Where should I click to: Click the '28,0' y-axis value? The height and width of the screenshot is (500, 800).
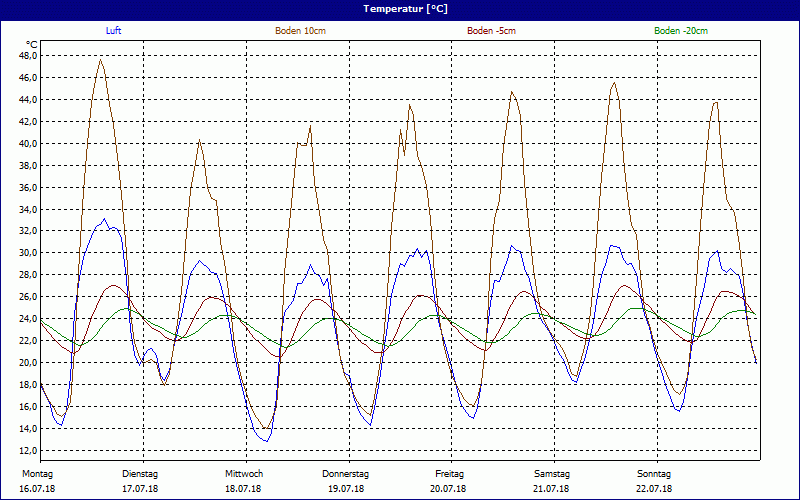(x=29, y=274)
